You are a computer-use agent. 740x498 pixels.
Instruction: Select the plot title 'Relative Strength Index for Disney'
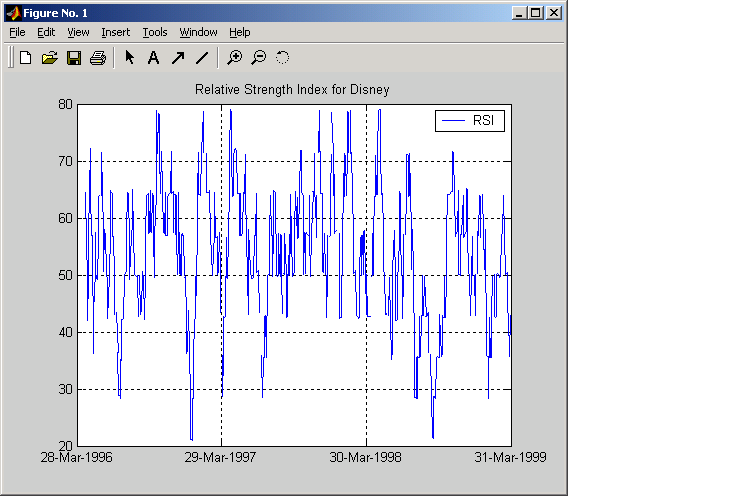pos(292,90)
